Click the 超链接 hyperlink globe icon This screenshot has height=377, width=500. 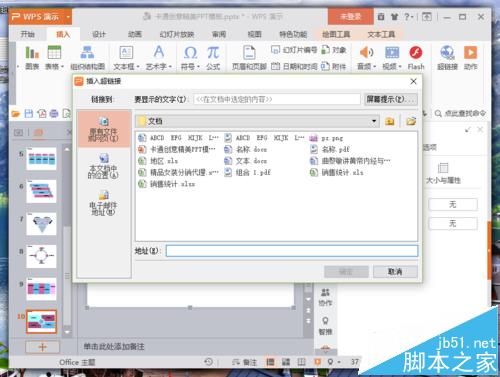tap(447, 52)
